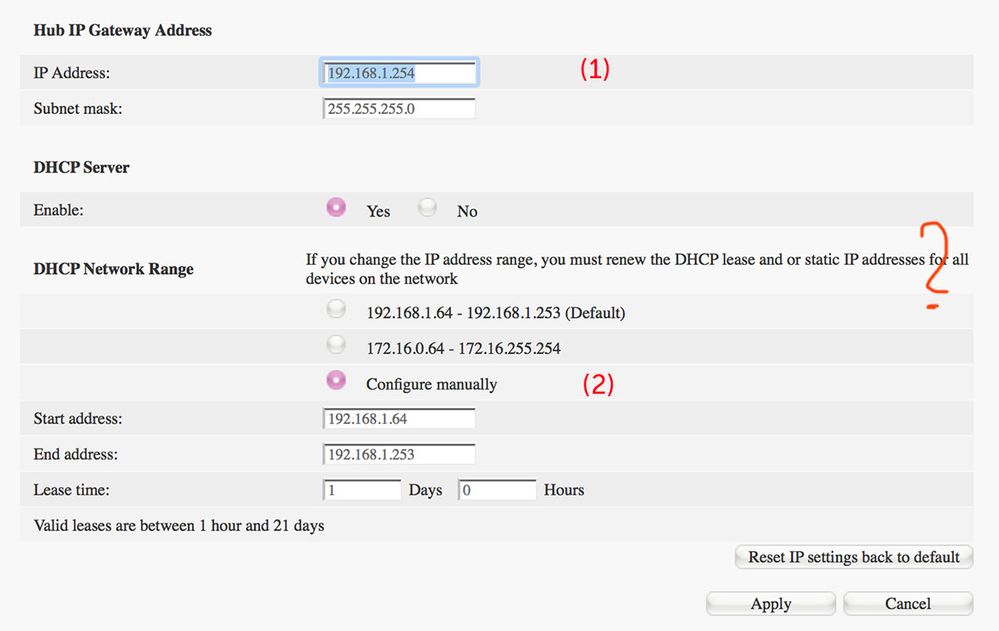Click the "DHCP Network Range" heading

click(x=113, y=269)
